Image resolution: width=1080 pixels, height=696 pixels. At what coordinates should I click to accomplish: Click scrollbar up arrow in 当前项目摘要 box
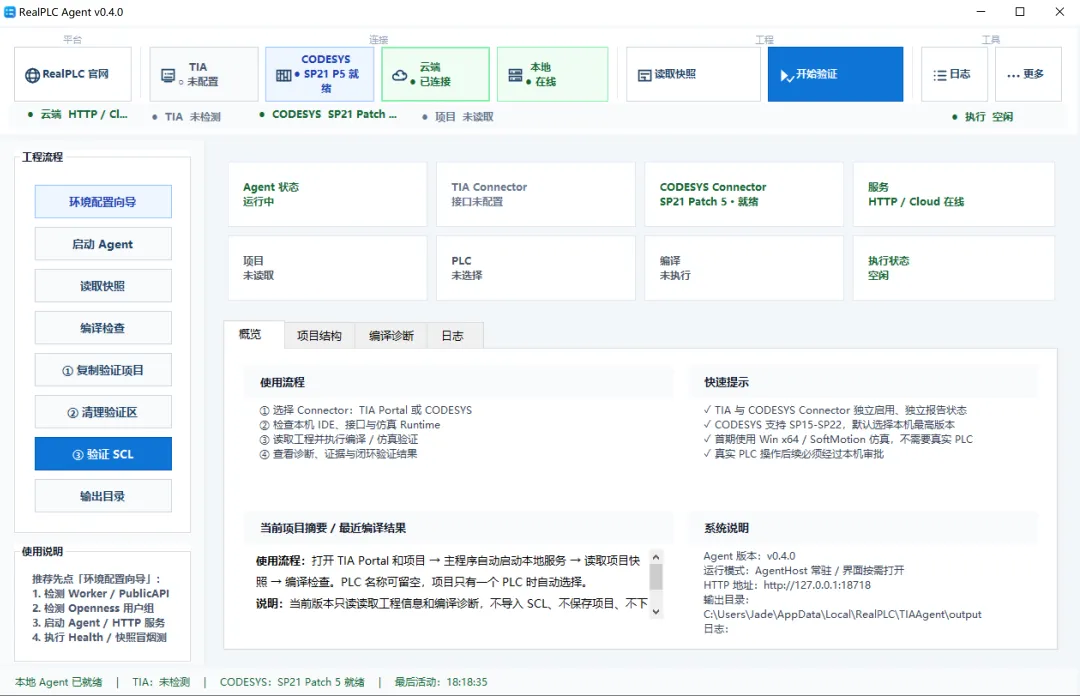[656, 557]
